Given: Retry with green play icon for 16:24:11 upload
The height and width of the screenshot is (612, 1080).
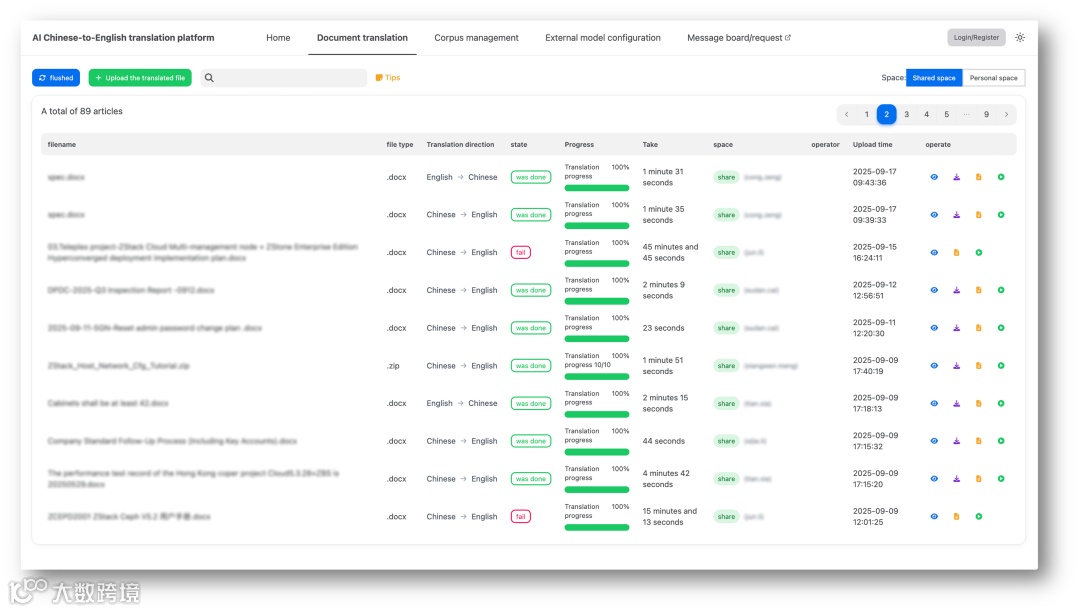Looking at the screenshot, I should click(x=979, y=253).
